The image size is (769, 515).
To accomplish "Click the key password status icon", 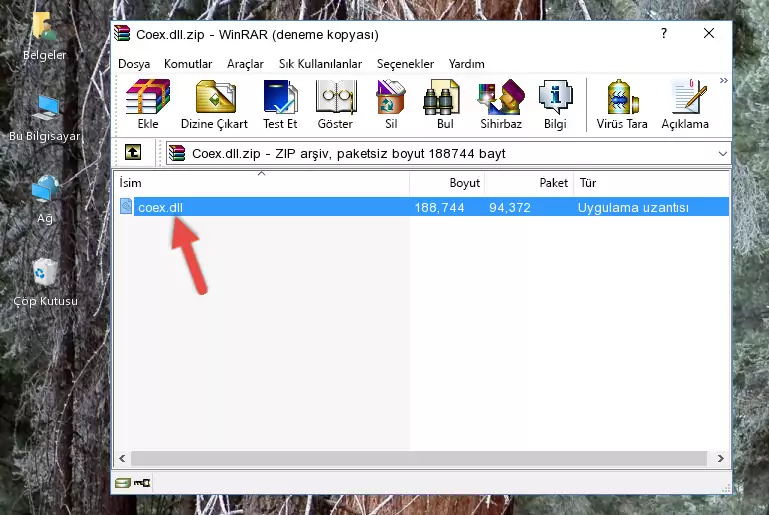I will 142,483.
